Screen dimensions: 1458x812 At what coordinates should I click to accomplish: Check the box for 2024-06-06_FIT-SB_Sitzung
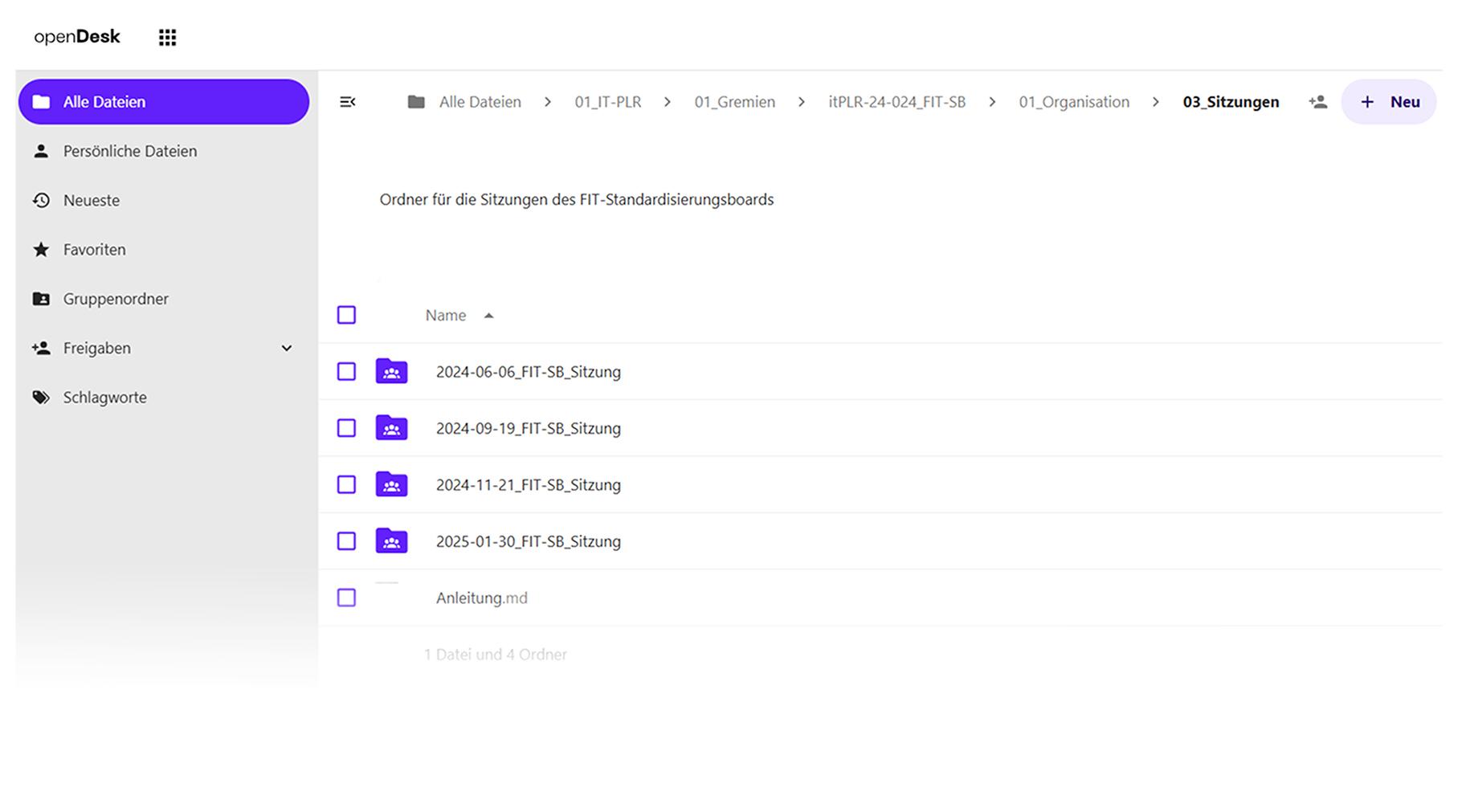pyautogui.click(x=346, y=371)
